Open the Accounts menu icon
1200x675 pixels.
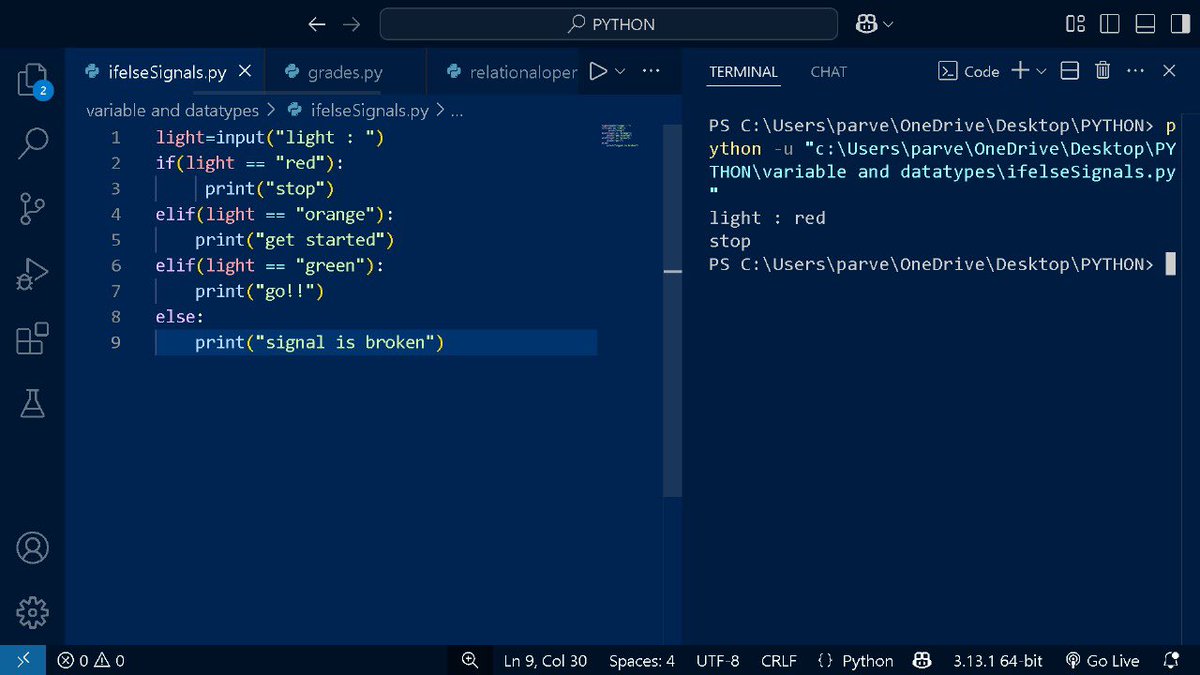tap(33, 547)
